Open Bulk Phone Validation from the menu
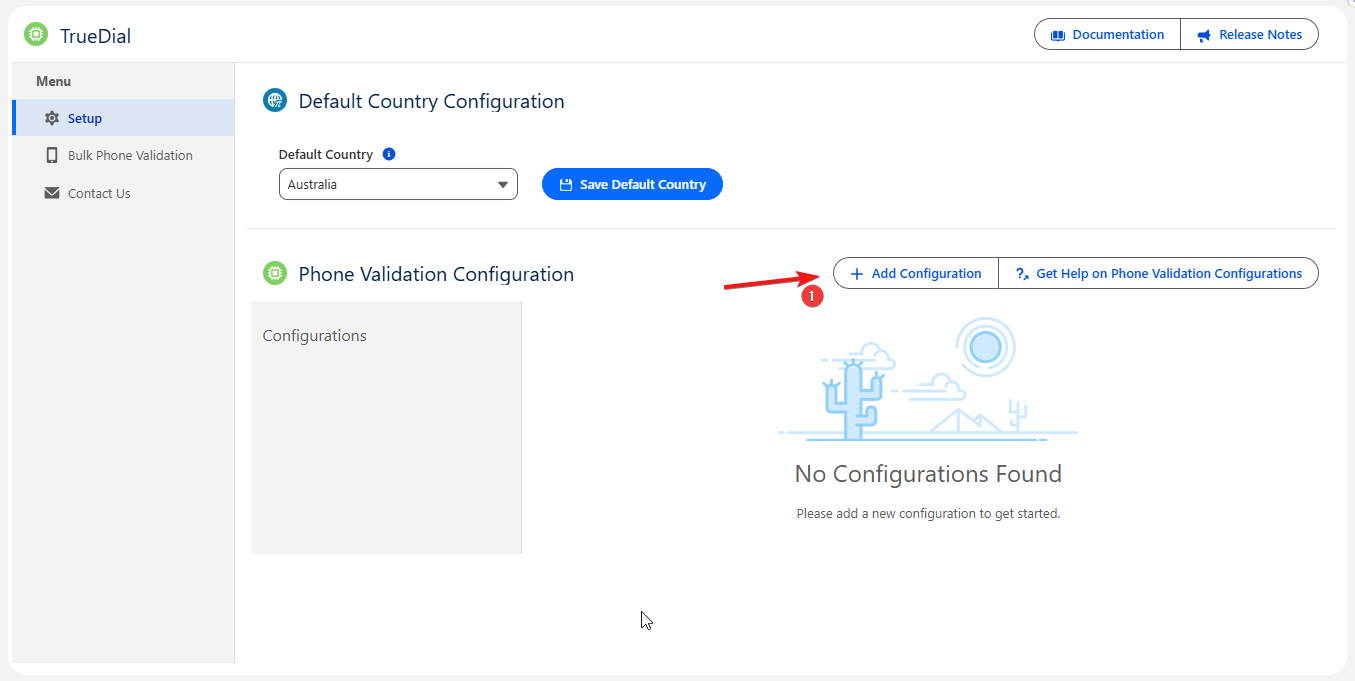 pos(130,155)
